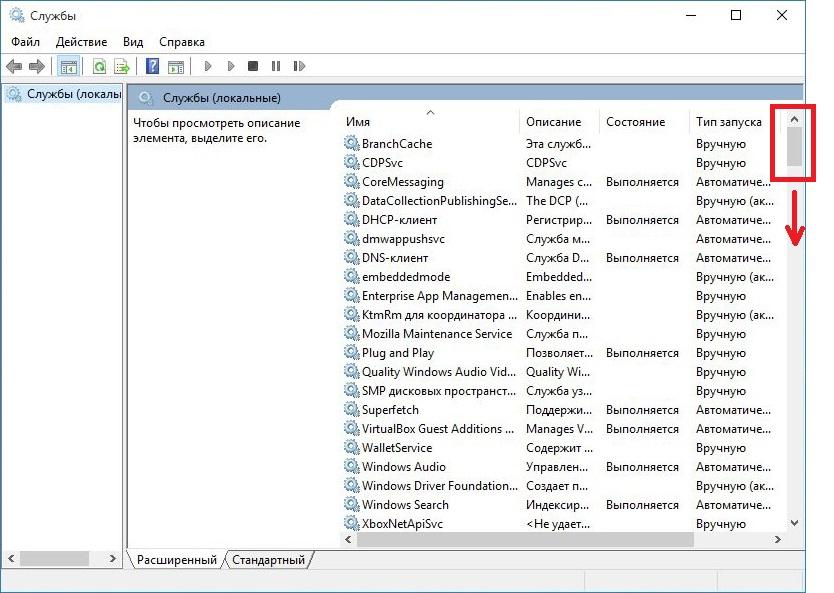
Task: Click the Forward arrow toolbar icon
Action: click(x=37, y=66)
